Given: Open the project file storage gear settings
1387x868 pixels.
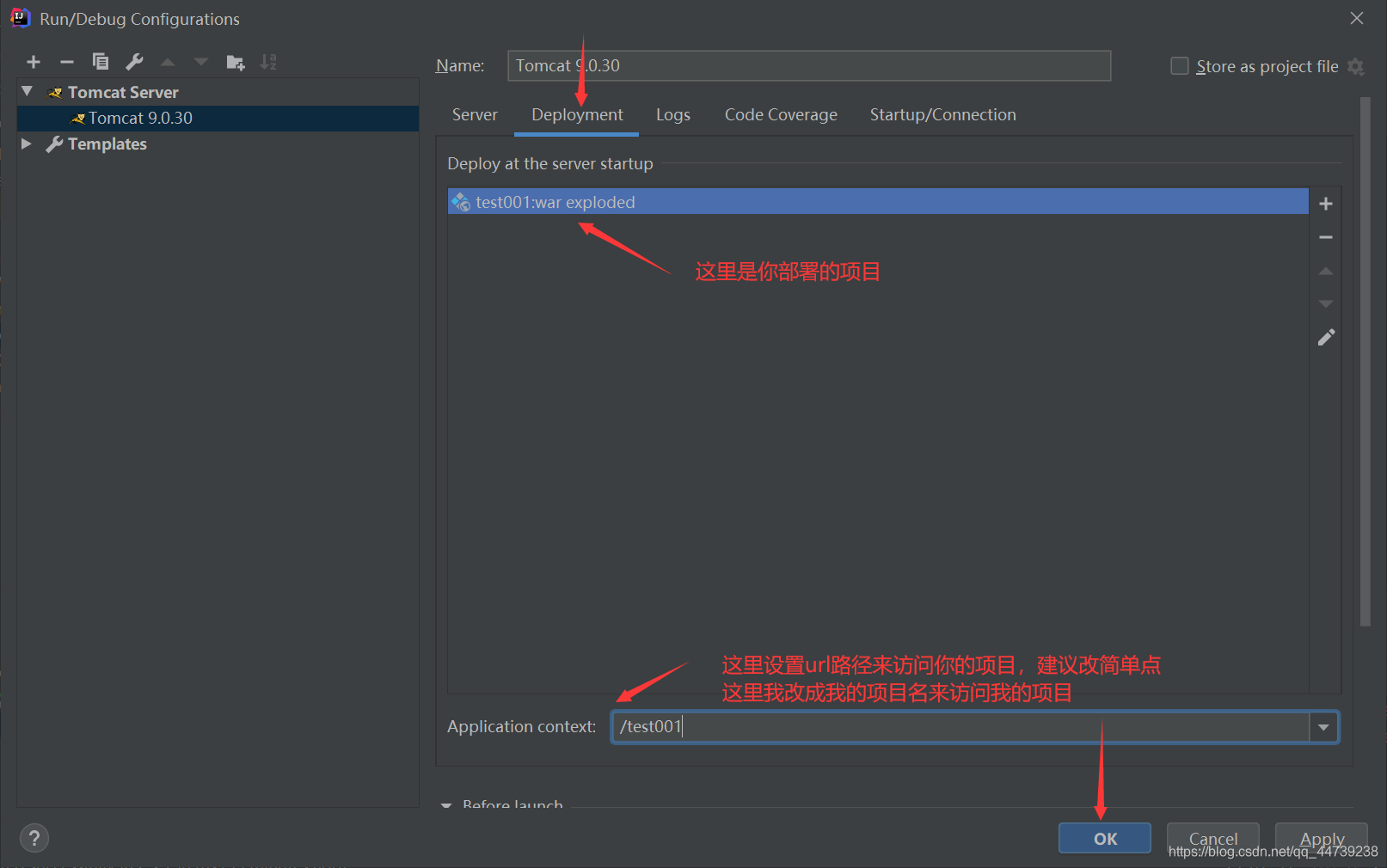Looking at the screenshot, I should pos(1356,67).
